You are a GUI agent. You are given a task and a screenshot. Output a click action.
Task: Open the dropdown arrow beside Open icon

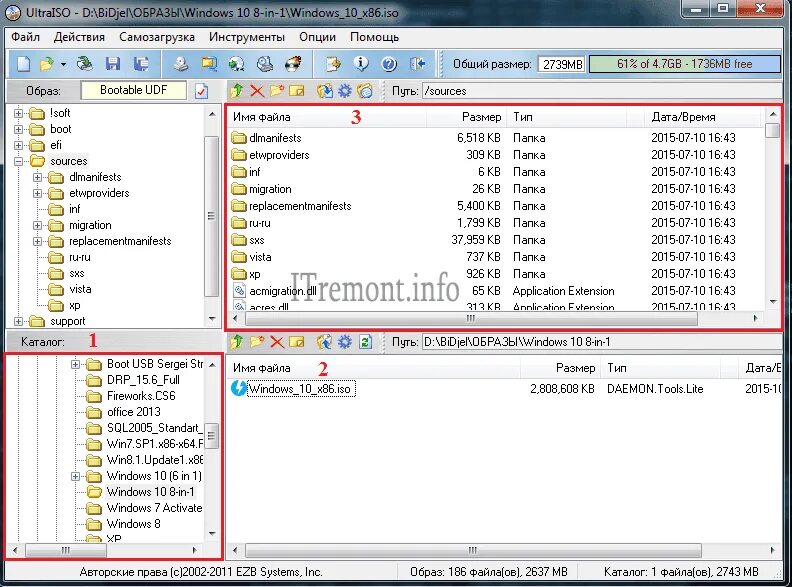click(63, 65)
